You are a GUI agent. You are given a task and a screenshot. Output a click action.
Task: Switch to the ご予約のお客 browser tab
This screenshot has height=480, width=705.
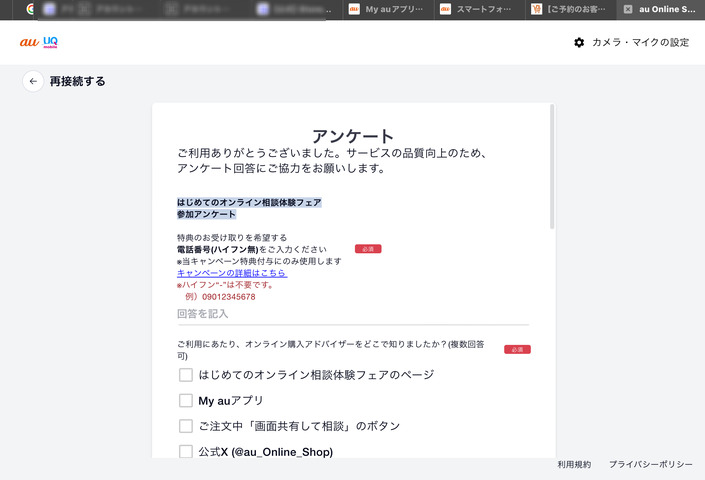pyautogui.click(x=570, y=9)
